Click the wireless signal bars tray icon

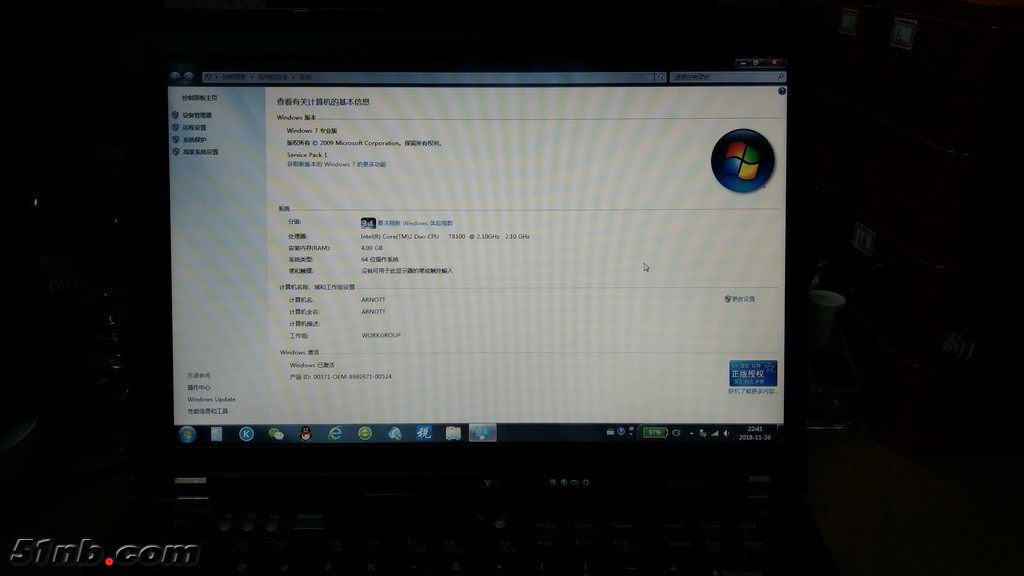(714, 433)
